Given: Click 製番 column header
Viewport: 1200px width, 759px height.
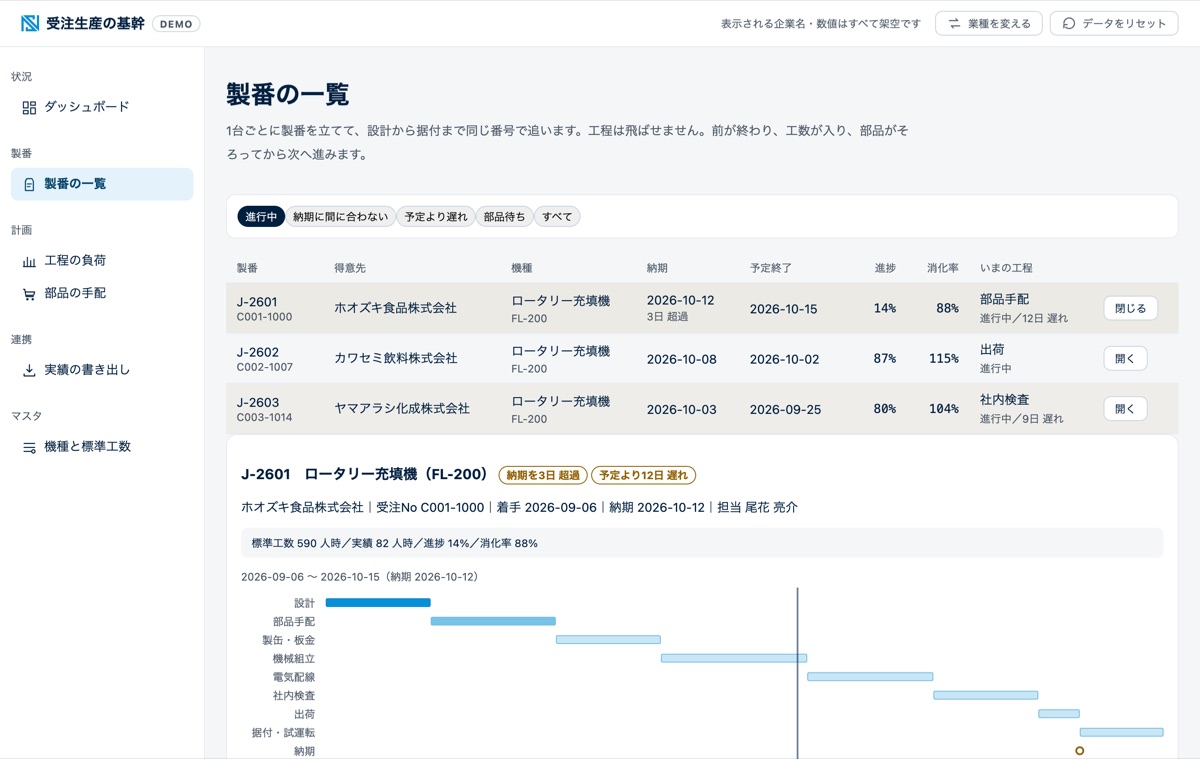Looking at the screenshot, I should point(247,268).
